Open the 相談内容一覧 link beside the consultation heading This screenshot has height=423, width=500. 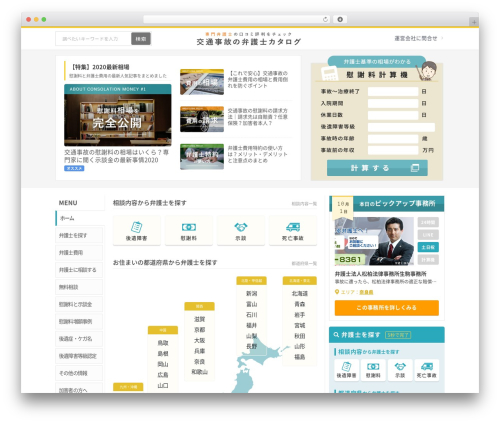(304, 204)
